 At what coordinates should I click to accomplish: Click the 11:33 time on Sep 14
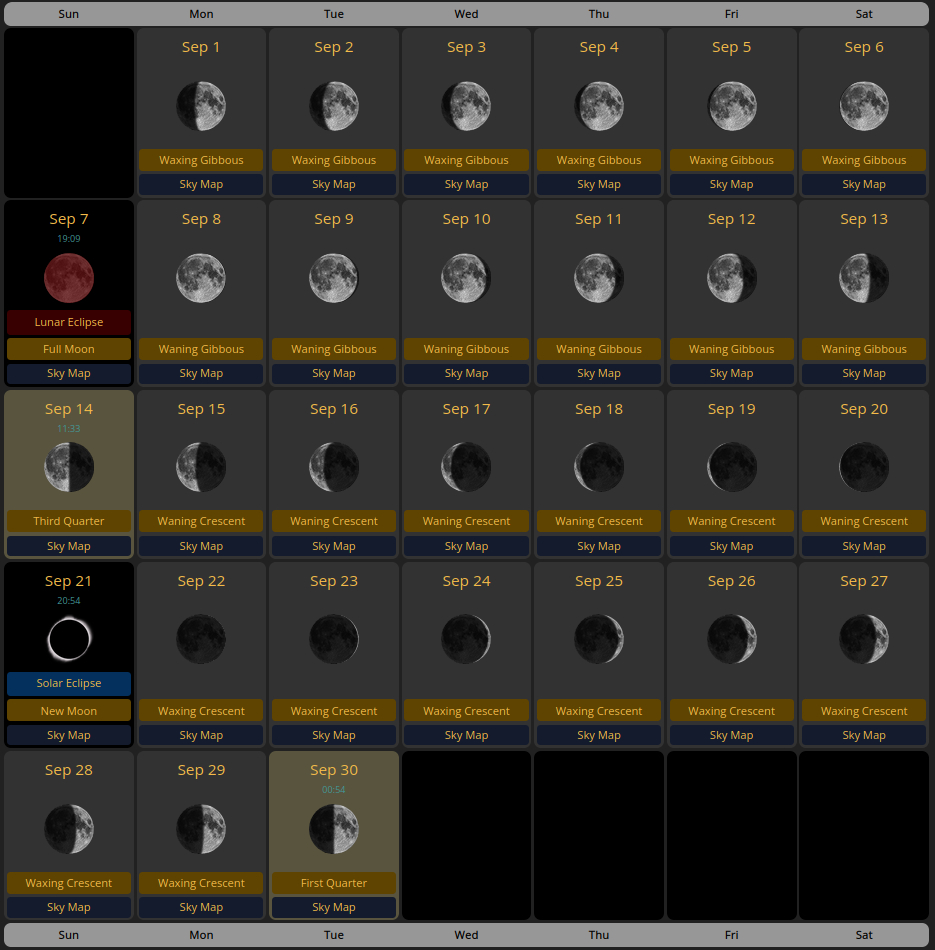[69, 429]
